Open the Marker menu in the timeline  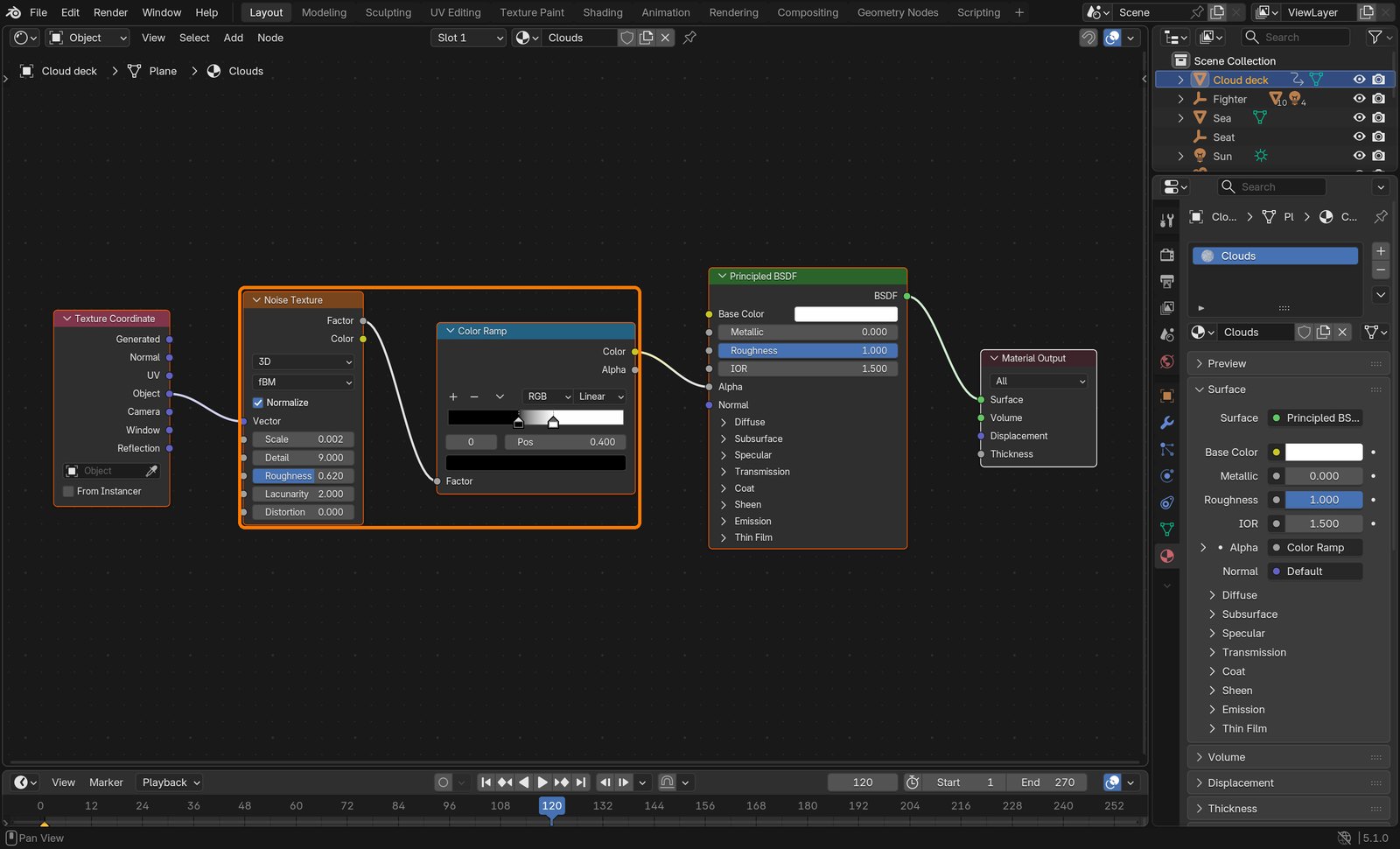tap(106, 782)
